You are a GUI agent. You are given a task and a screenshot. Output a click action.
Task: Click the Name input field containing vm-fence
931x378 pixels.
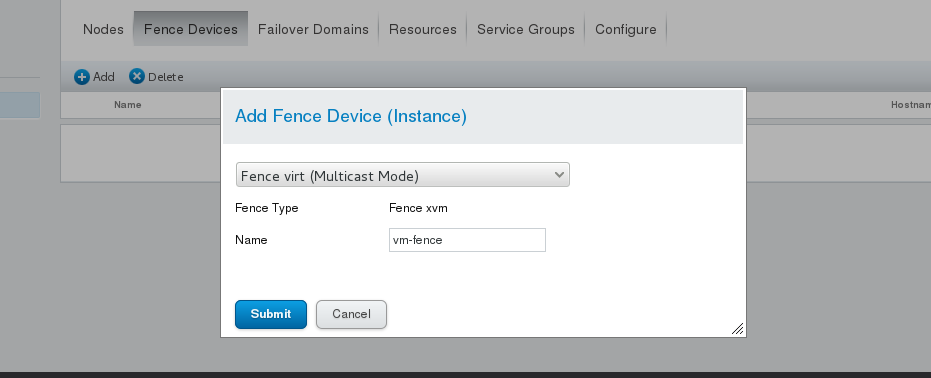click(467, 240)
